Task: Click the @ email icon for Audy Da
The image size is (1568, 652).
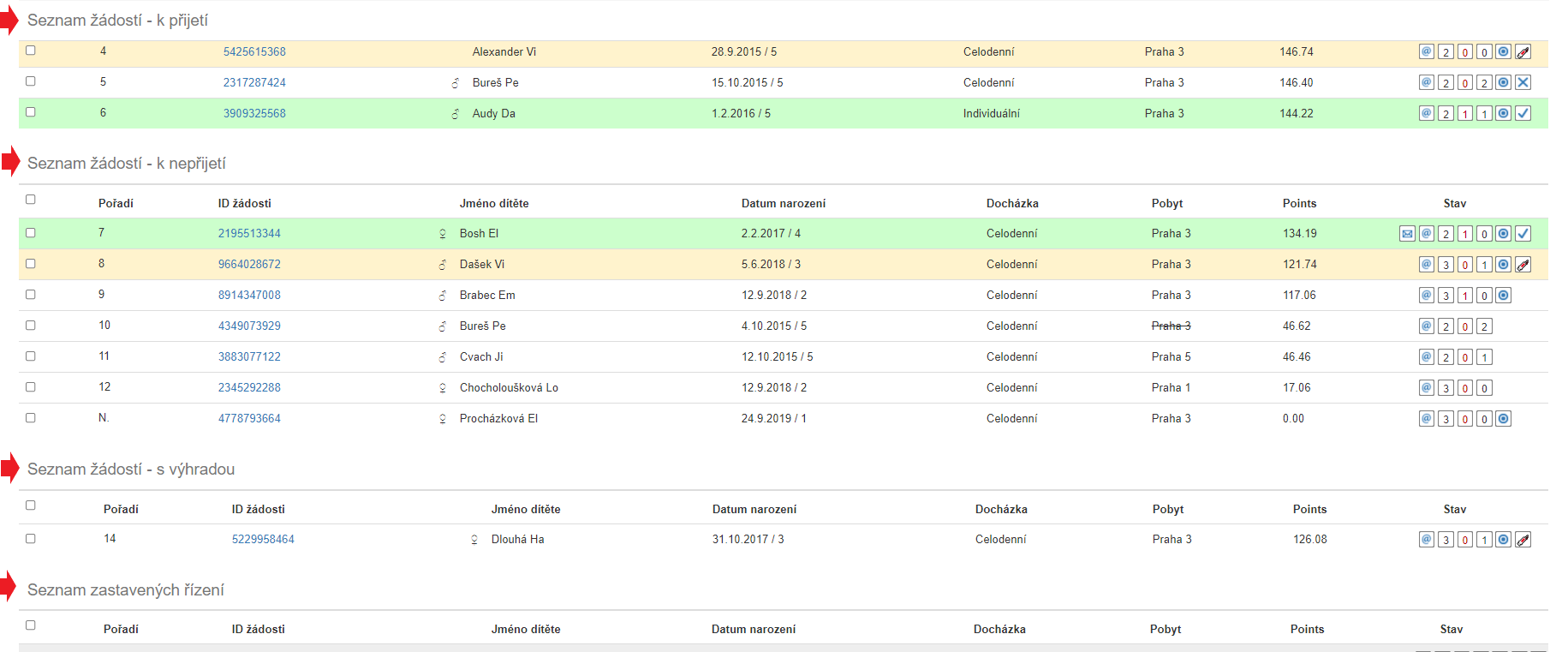Action: (x=1427, y=113)
